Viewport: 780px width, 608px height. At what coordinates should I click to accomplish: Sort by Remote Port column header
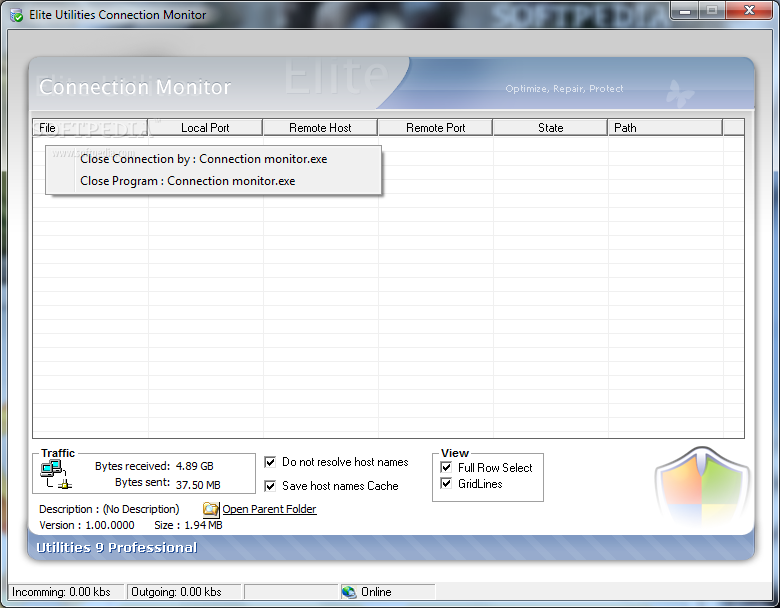click(435, 127)
